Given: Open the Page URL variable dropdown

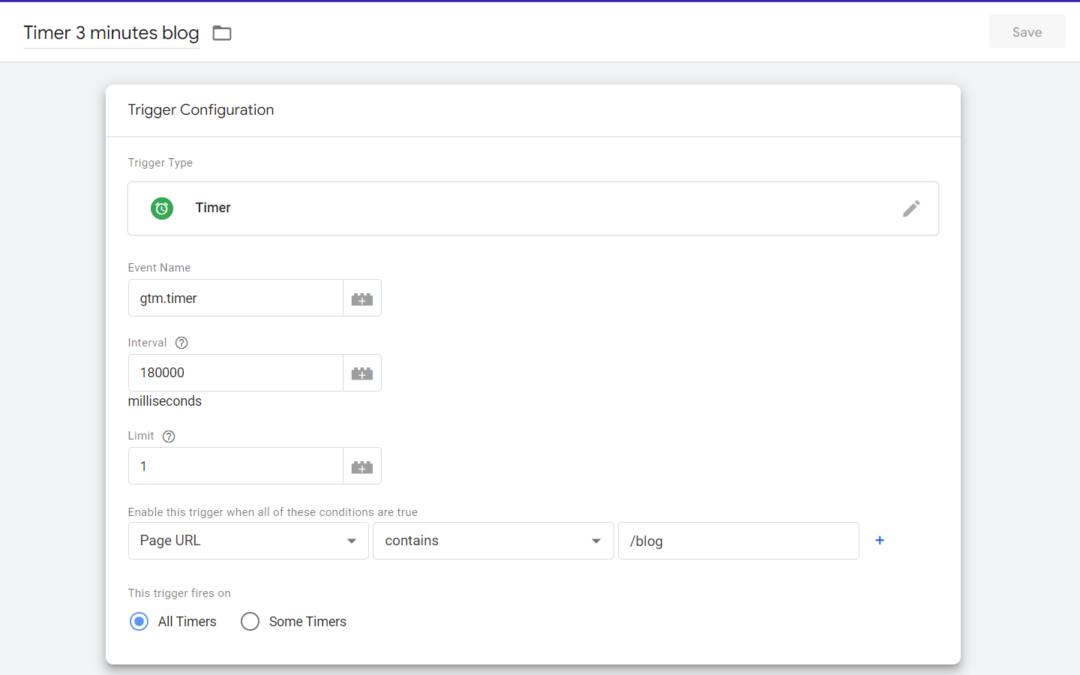Looking at the screenshot, I should coord(247,541).
